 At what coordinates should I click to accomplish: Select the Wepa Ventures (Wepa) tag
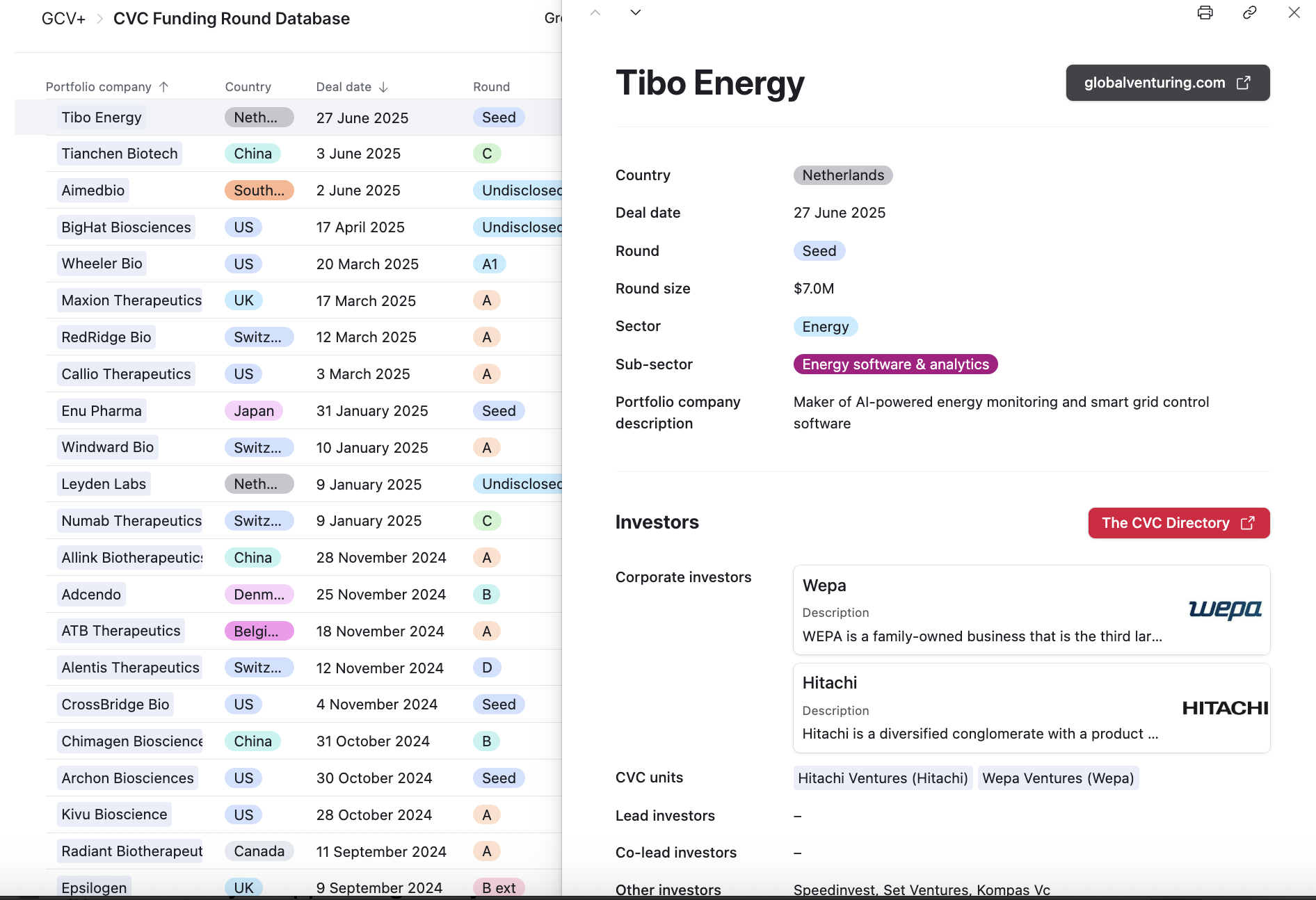(x=1057, y=778)
